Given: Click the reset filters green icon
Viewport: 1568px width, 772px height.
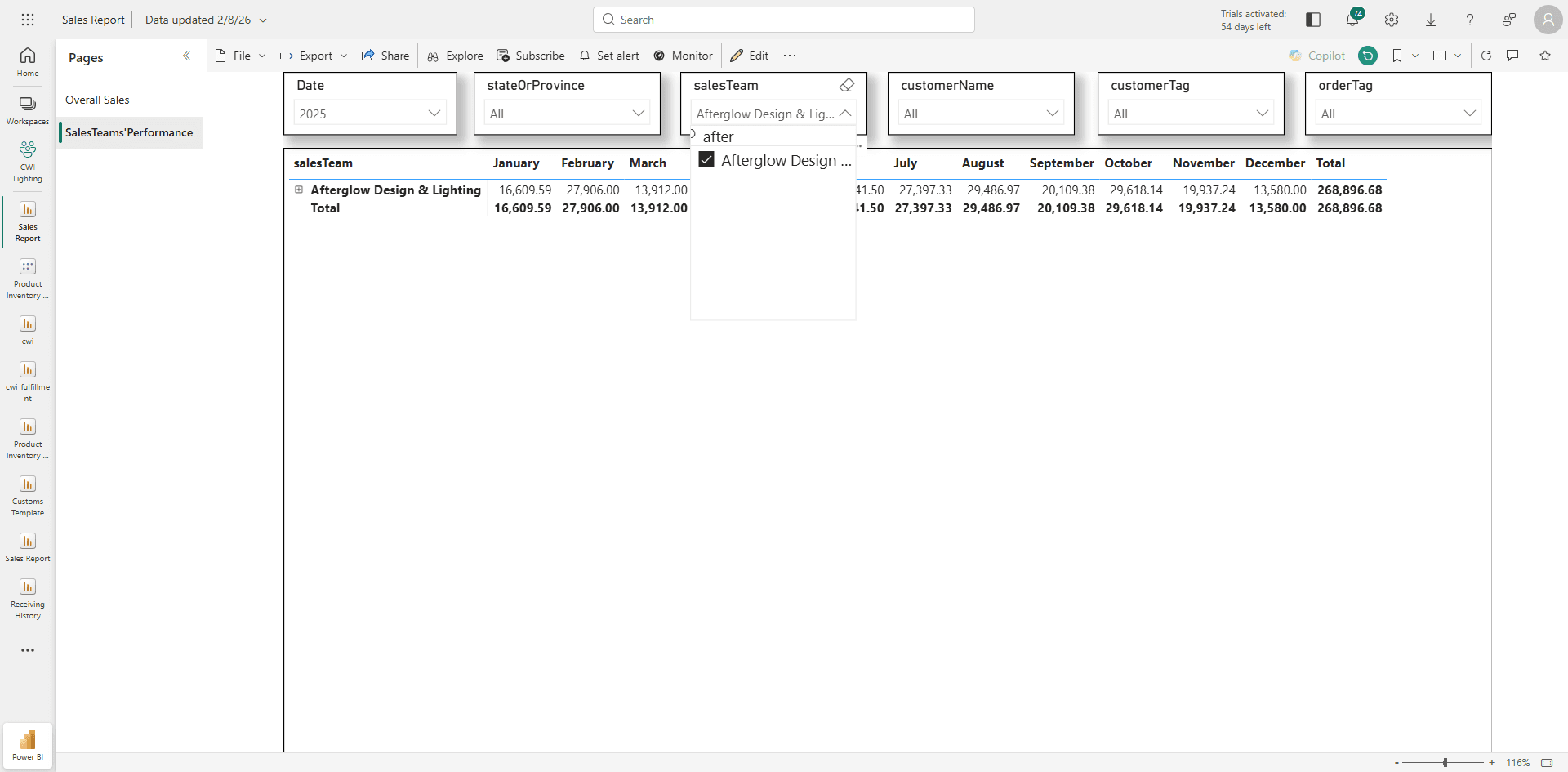Looking at the screenshot, I should (1368, 56).
